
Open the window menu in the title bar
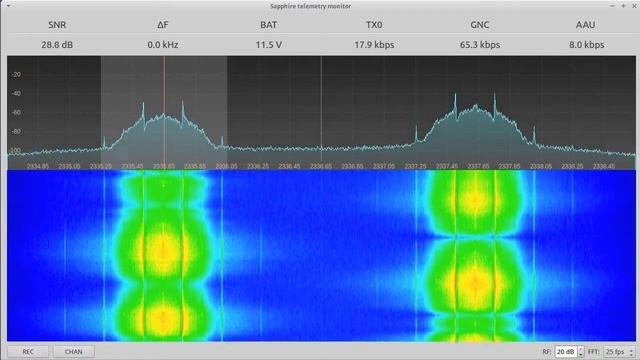[8, 6]
